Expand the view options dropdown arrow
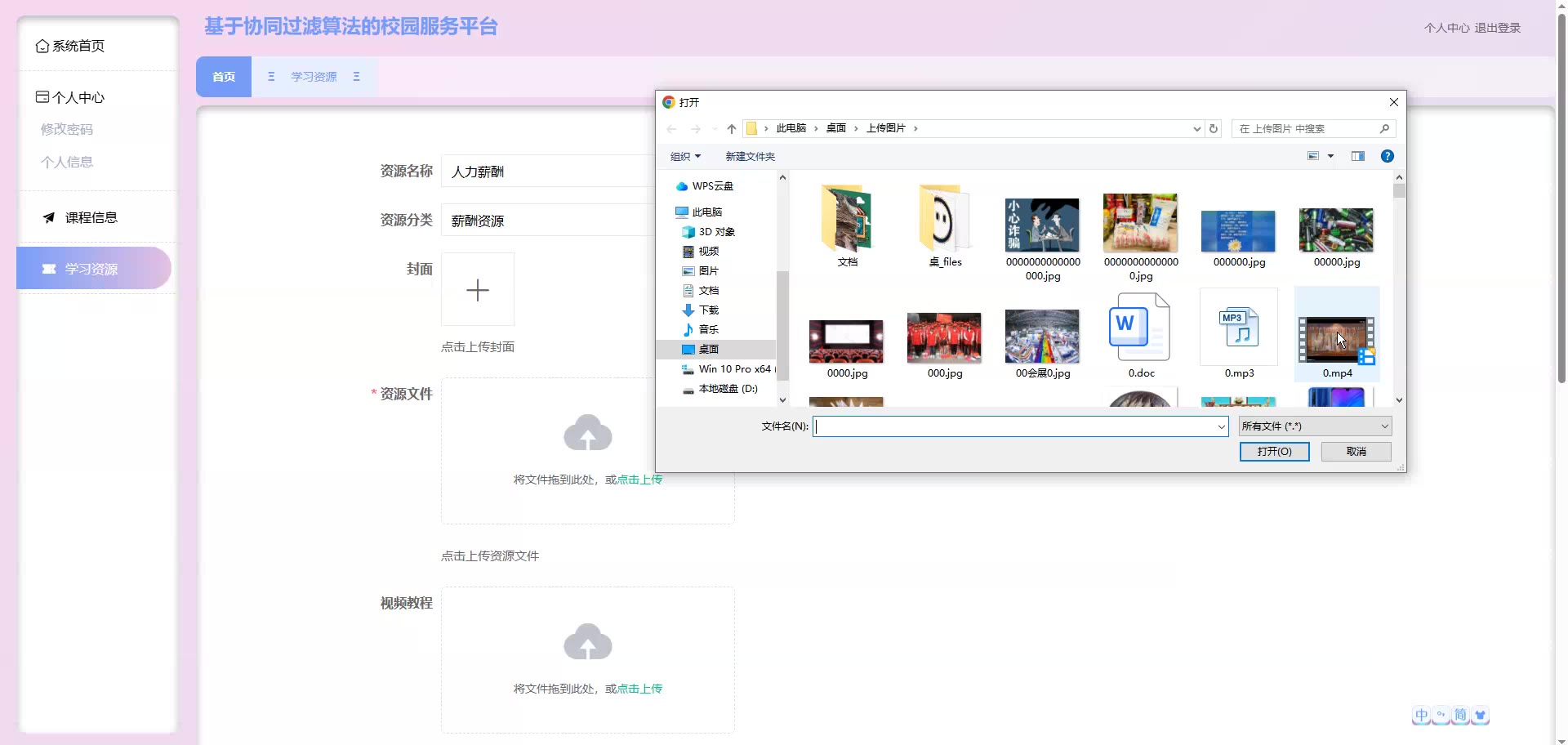 (x=1330, y=156)
